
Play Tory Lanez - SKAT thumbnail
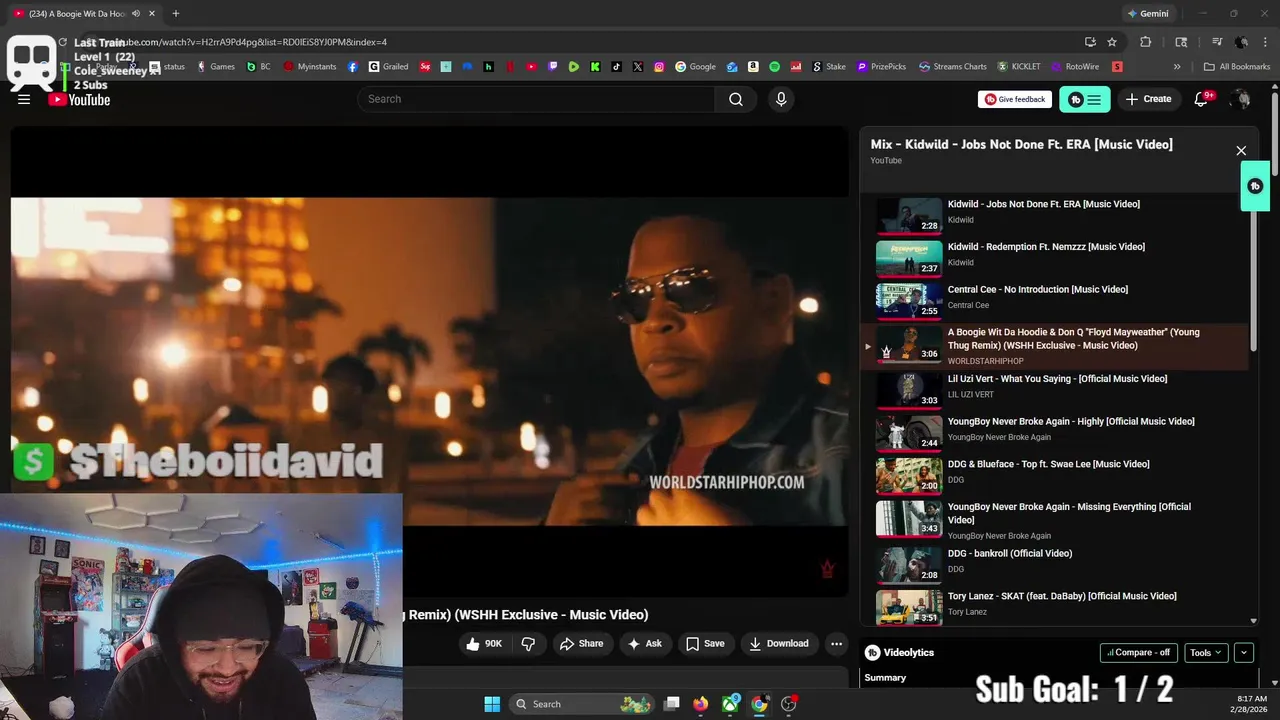pyautogui.click(x=909, y=606)
